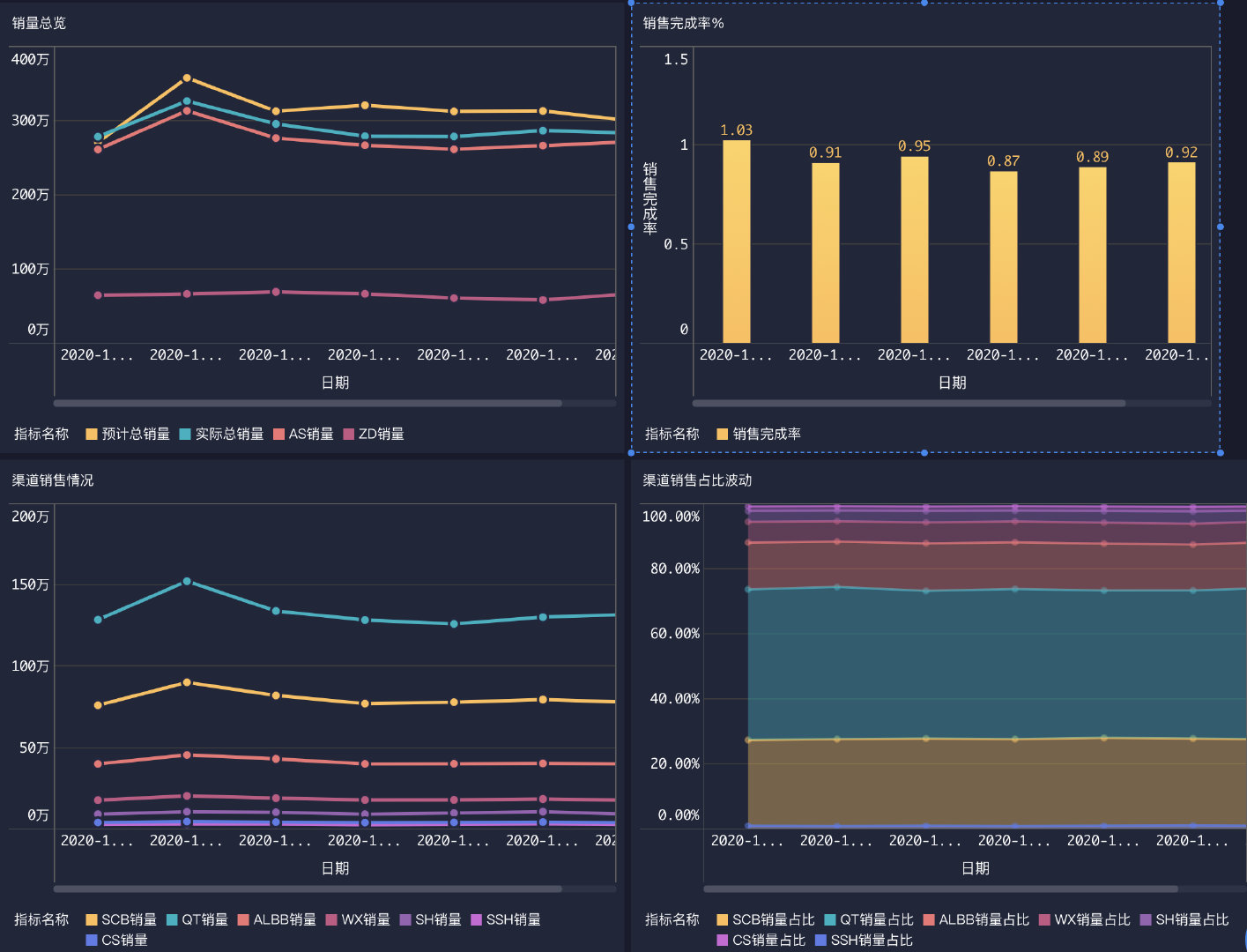Screen dimensions: 1247x952
Task: Click the 销量总览 chart title
Action: click(x=39, y=23)
